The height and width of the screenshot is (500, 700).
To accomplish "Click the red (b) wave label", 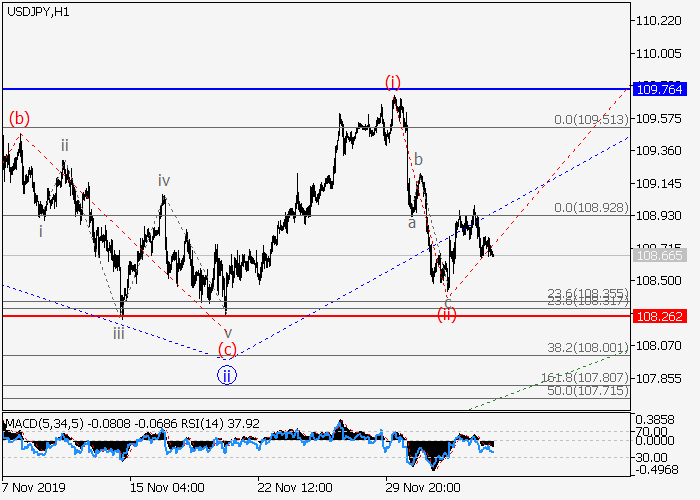I will pos(19,118).
